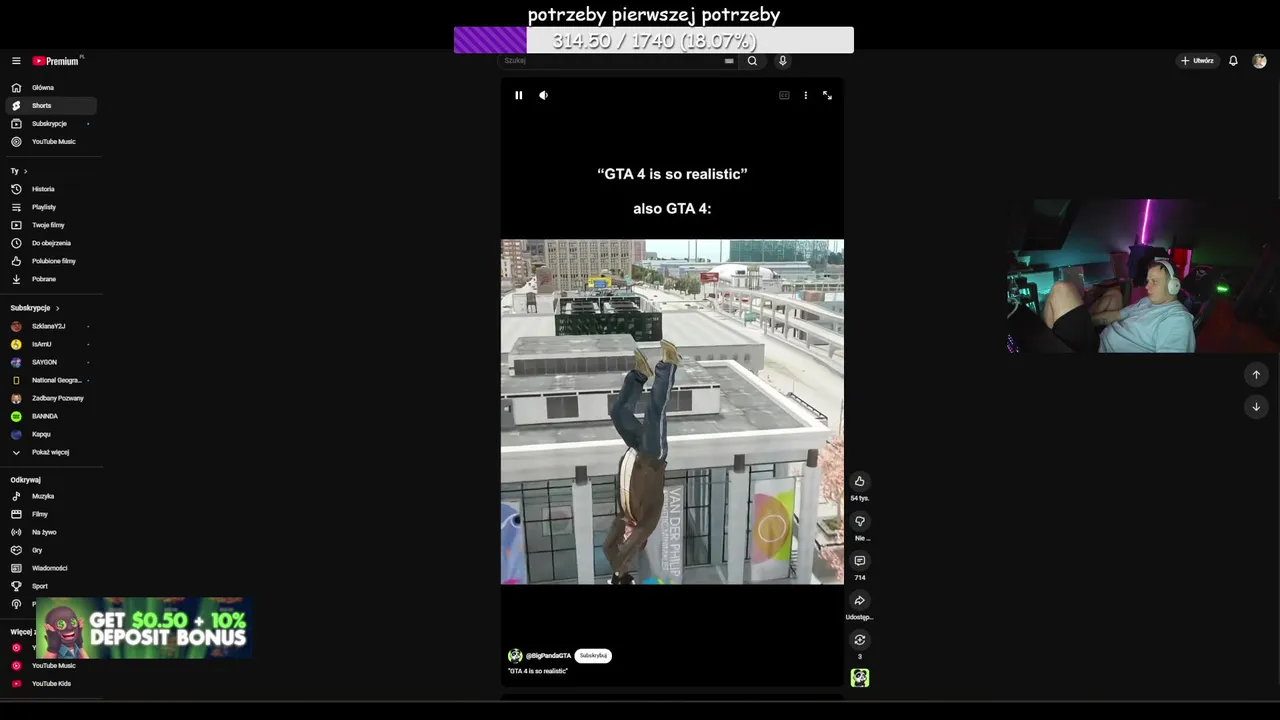
Task: Open the Short's three-dot options menu
Action: point(805,95)
